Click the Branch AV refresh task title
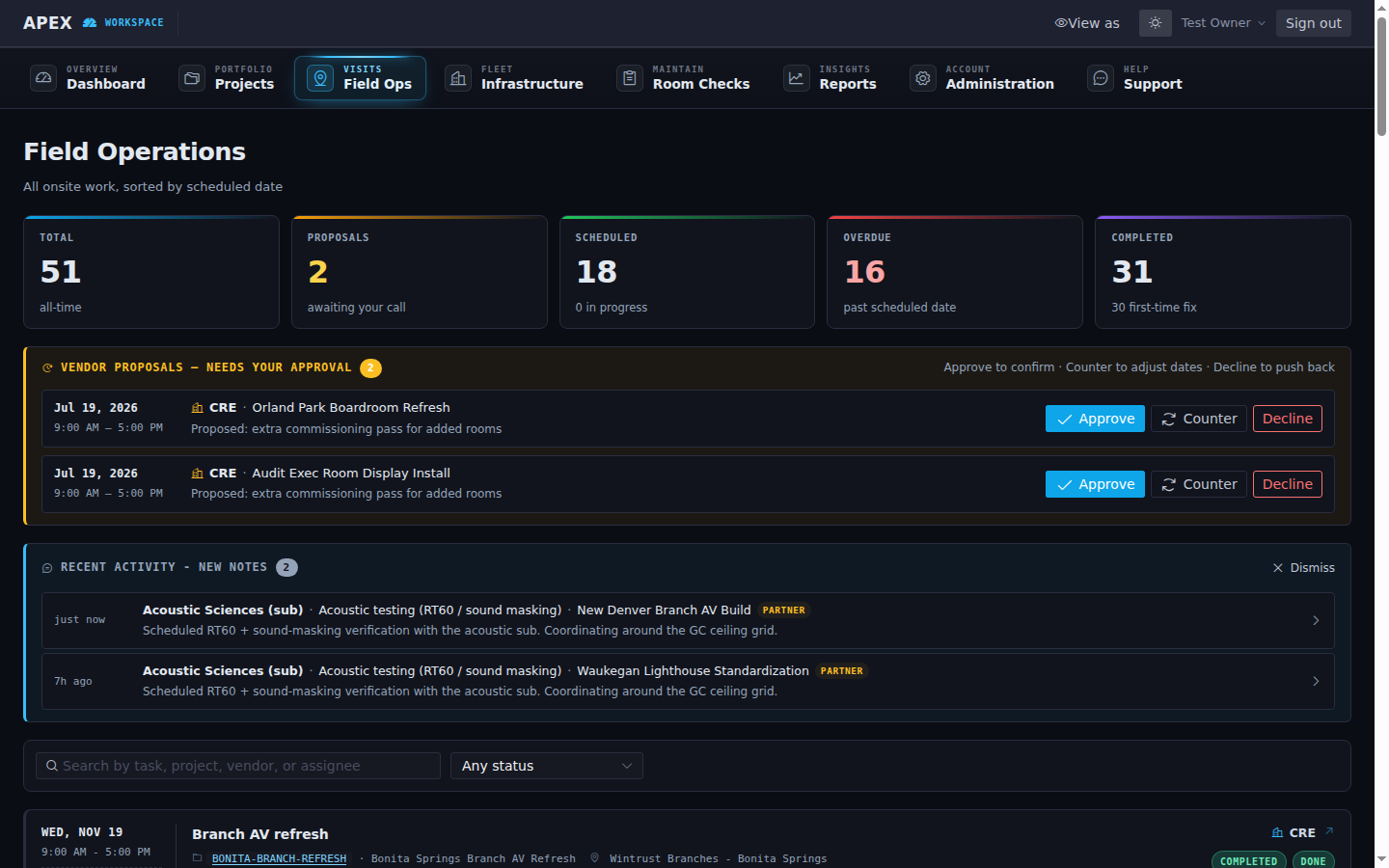This screenshot has height=868, width=1389. [x=260, y=834]
